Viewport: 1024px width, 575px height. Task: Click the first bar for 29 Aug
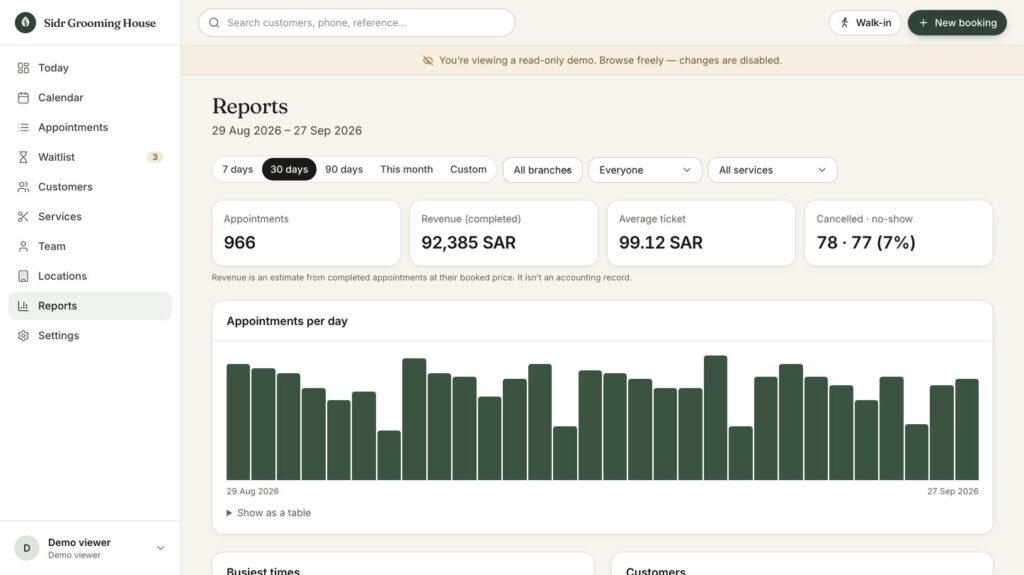[238, 422]
